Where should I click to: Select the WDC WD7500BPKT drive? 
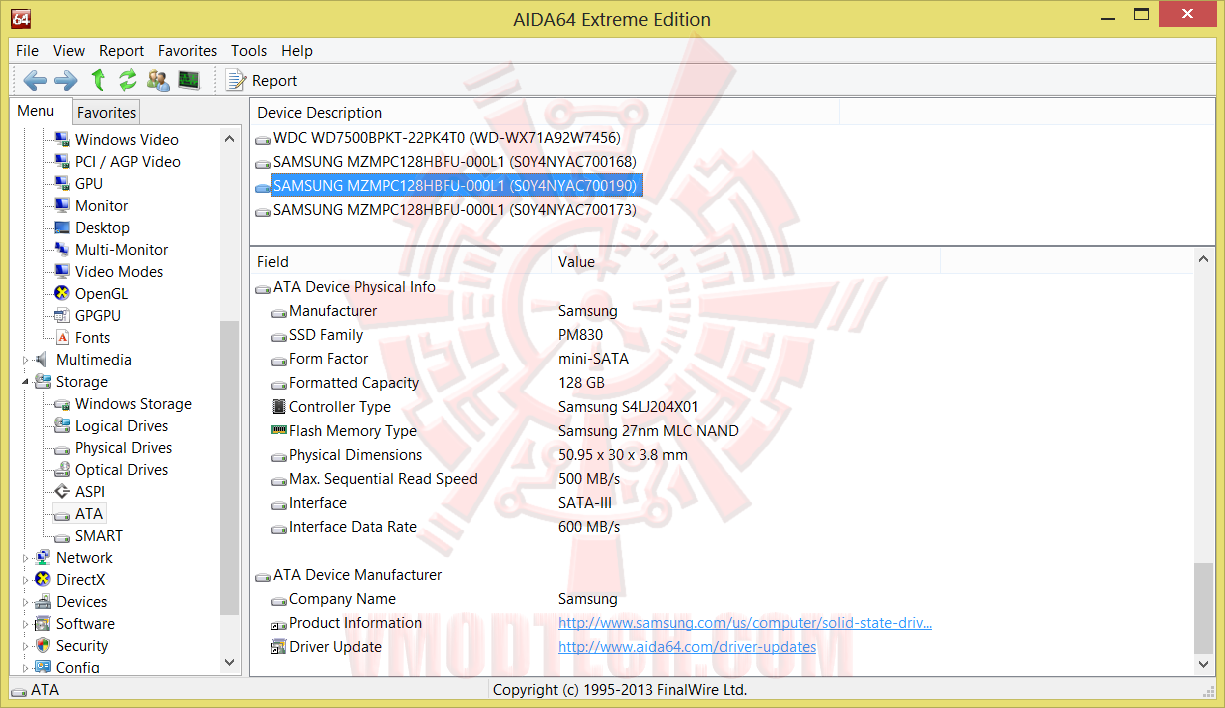[446, 138]
